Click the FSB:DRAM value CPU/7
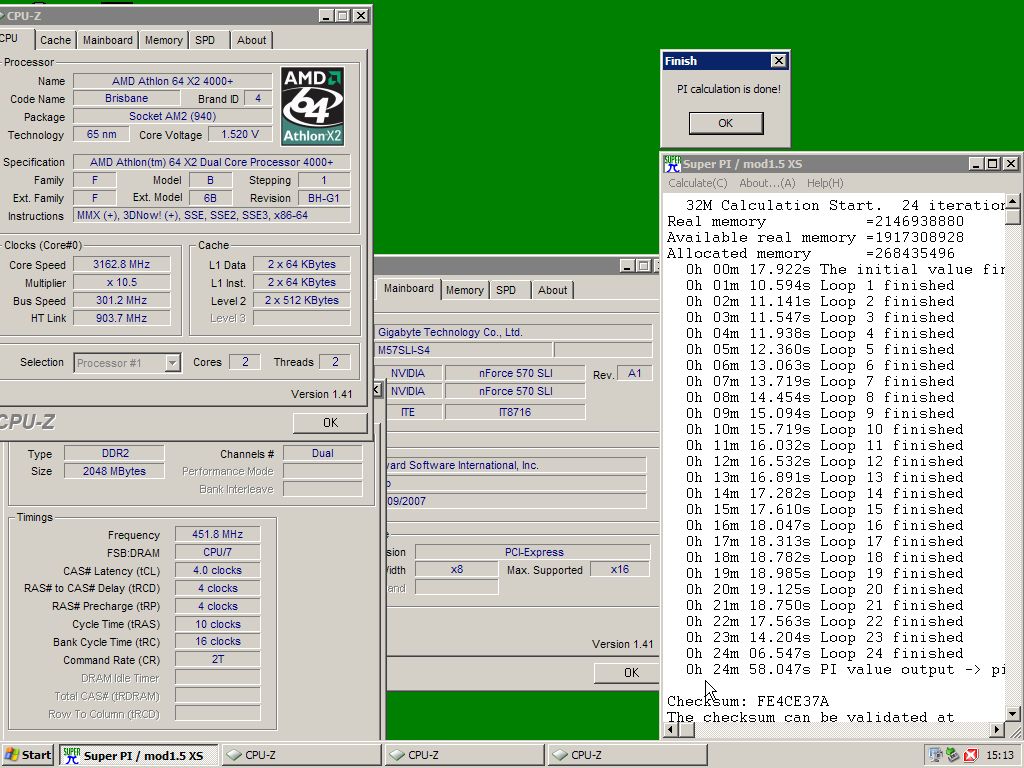Screen dimensions: 1024x768 pos(217,552)
